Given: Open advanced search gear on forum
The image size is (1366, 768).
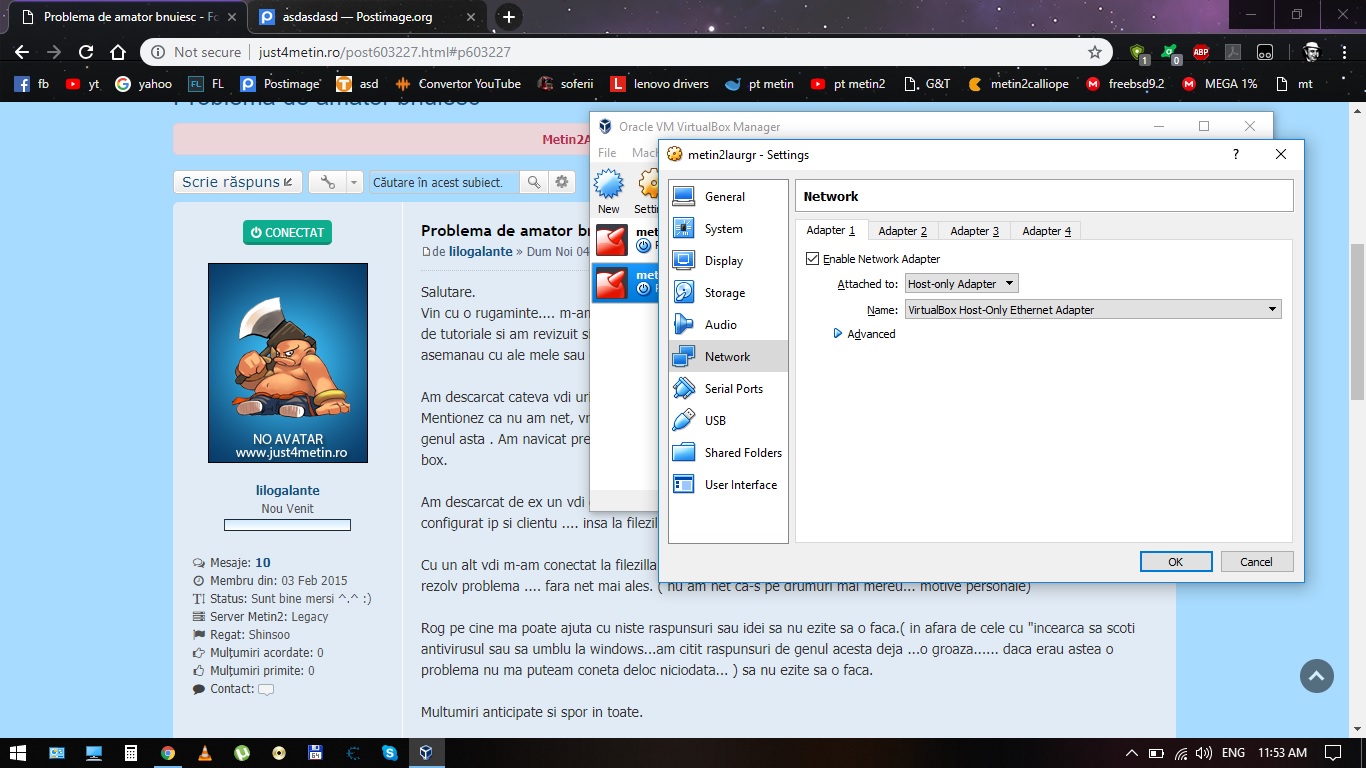Looking at the screenshot, I should pos(562,182).
